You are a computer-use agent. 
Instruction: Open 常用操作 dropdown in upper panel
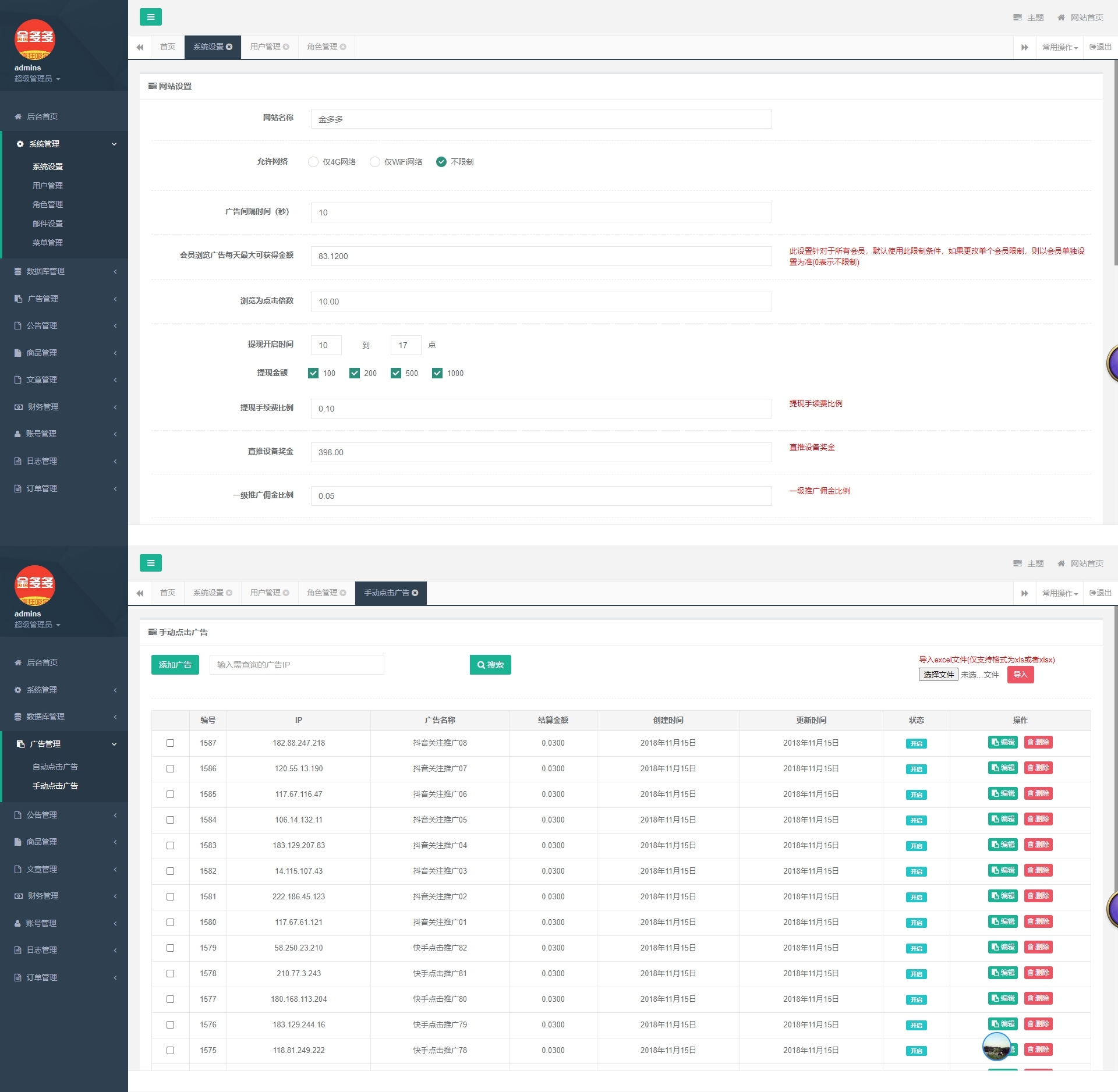[x=1060, y=47]
